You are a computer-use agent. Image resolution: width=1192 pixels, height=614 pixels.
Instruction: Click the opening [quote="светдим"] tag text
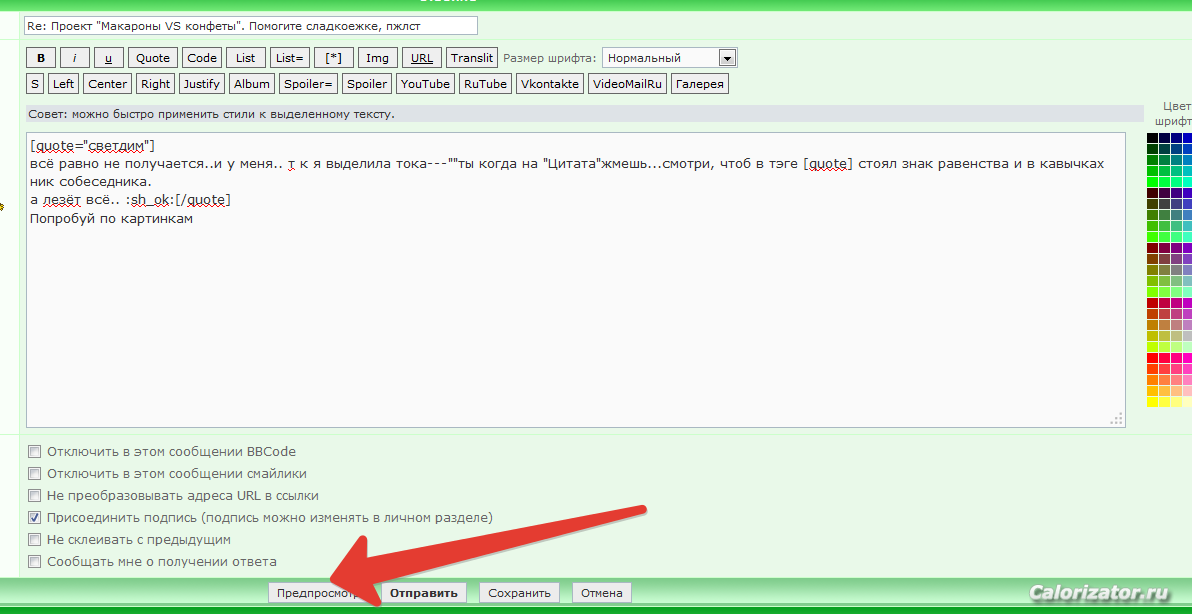coord(93,145)
